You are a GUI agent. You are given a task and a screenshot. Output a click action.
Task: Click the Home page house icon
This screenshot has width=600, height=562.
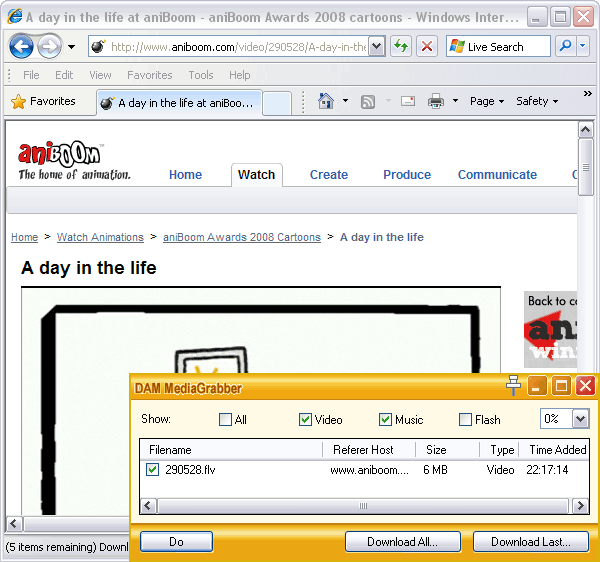(x=326, y=101)
